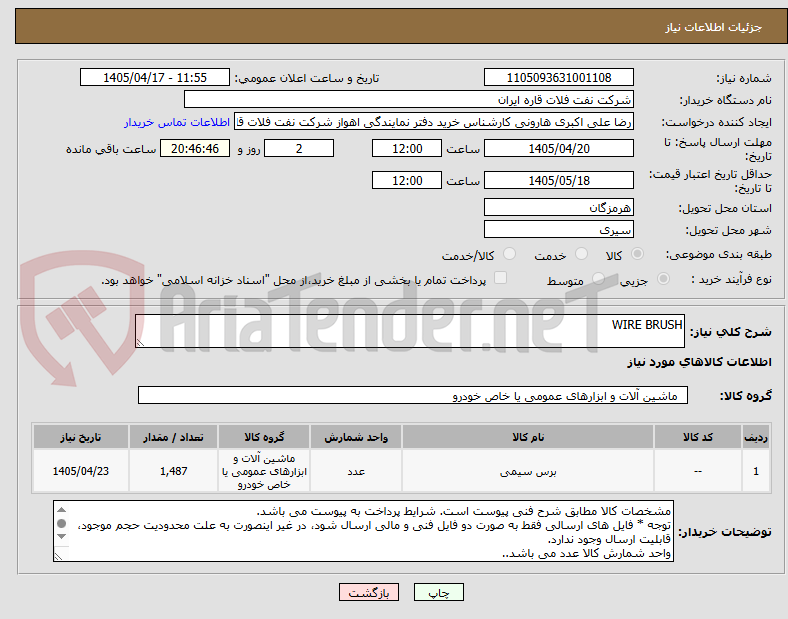Image resolution: width=788 pixels, height=619 pixels.
Task: Click the response deadline time 12:00 field
Action: 407,149
